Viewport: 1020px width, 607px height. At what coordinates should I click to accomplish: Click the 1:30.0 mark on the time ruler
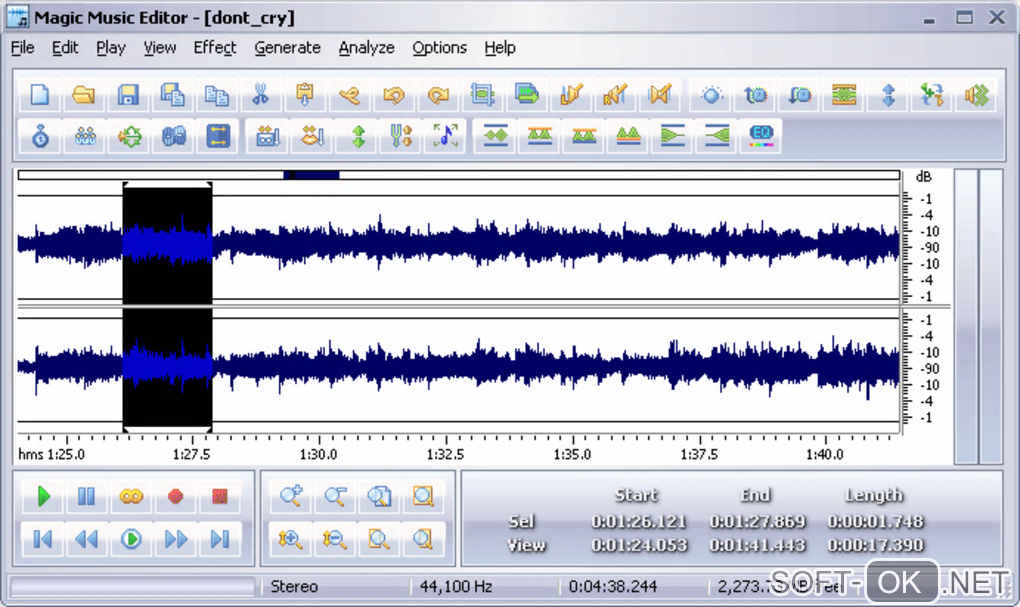coord(318,454)
